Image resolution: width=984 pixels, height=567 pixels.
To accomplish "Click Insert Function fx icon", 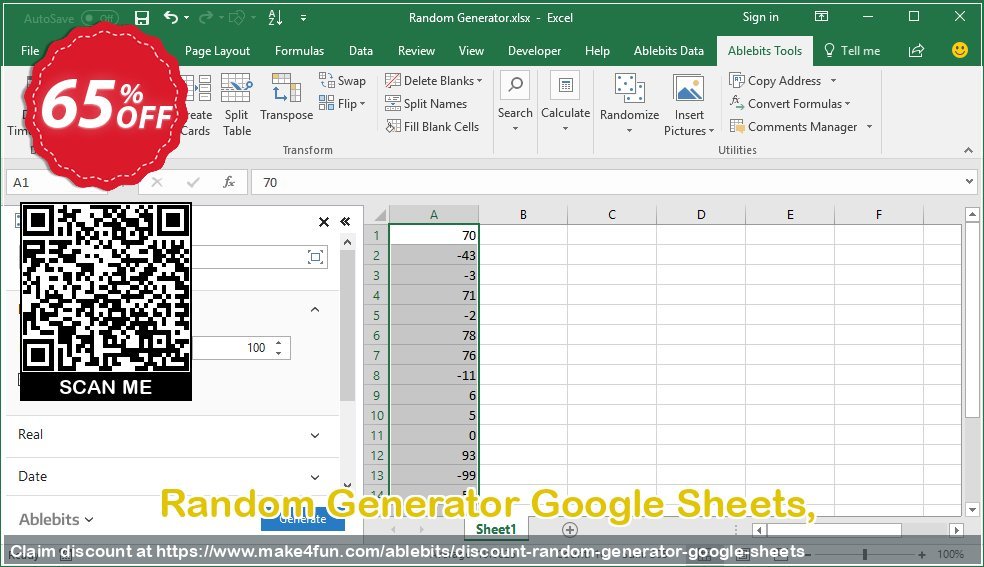I will [229, 182].
